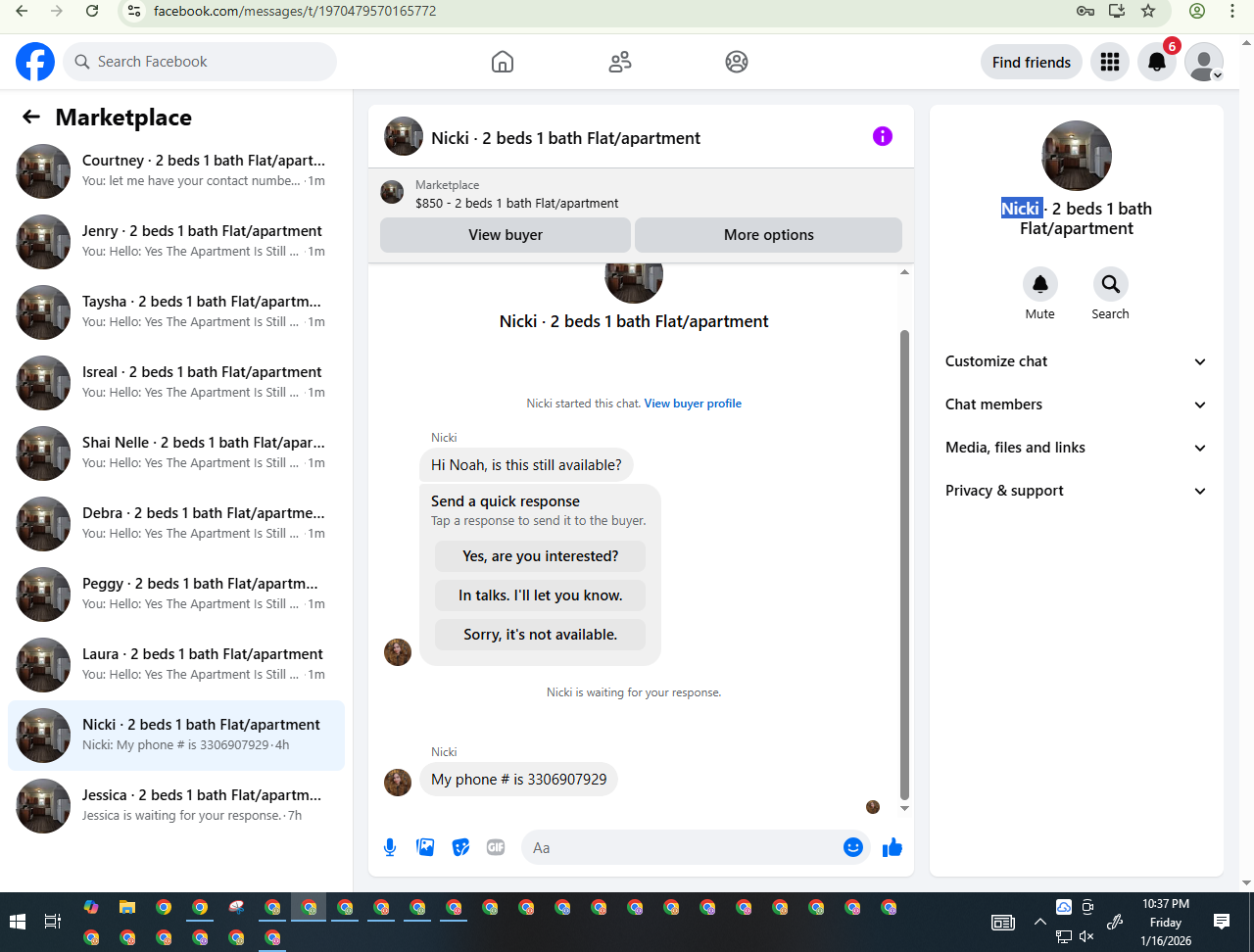Pick a GIF using the GIF icon
This screenshot has width=1254, height=952.
[x=496, y=847]
